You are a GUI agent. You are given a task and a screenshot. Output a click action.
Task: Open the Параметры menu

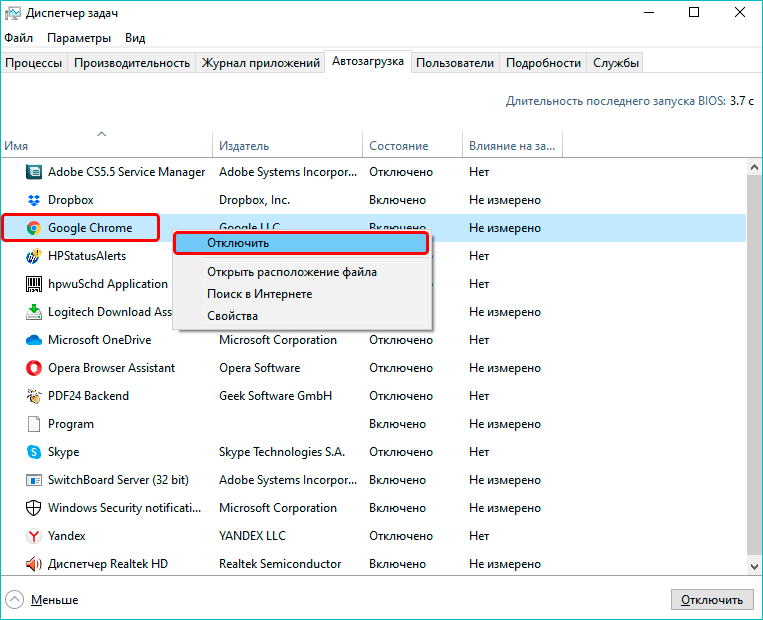coord(79,38)
